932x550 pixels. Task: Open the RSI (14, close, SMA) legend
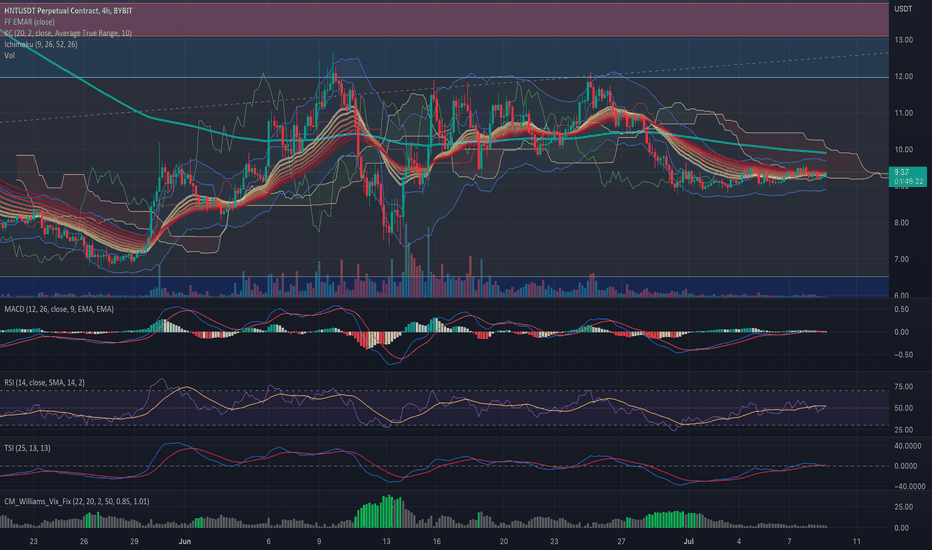(45, 383)
